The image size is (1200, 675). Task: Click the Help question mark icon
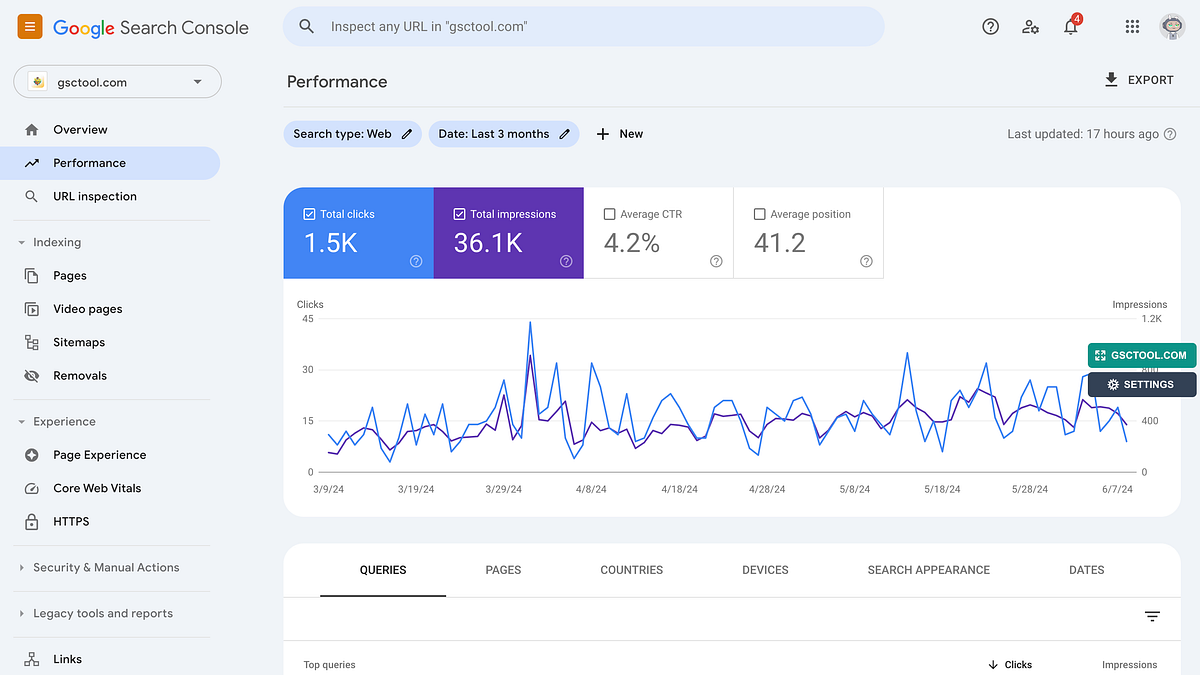[x=990, y=26]
